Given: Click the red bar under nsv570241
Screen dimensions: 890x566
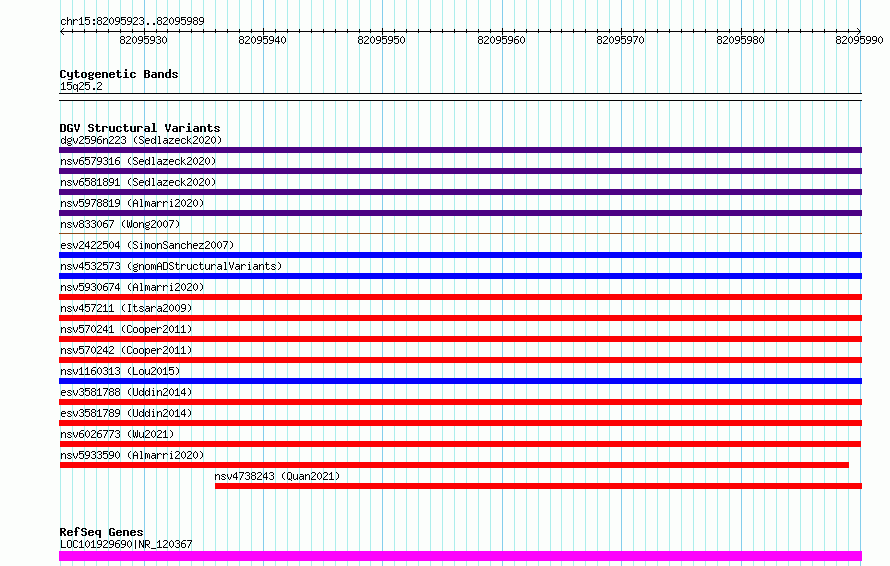Looking at the screenshot, I should coord(460,339).
